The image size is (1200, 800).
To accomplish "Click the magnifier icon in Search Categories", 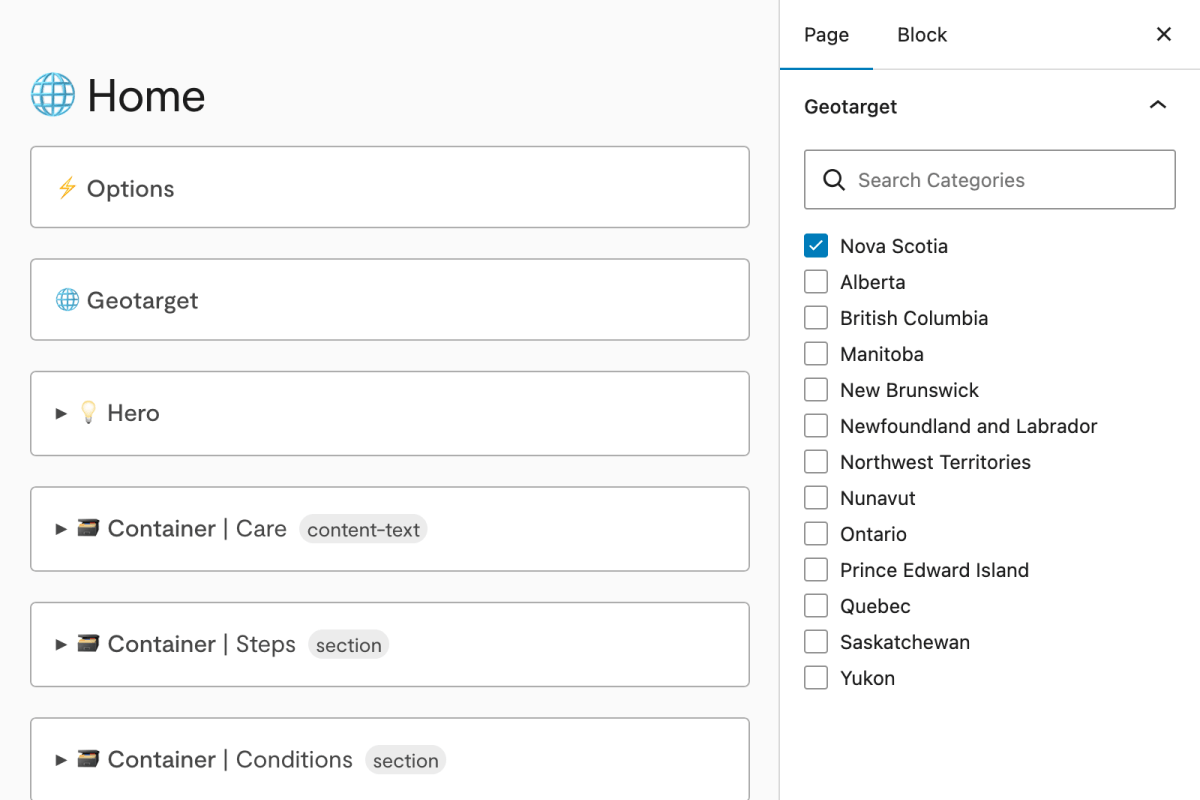I will (x=834, y=180).
